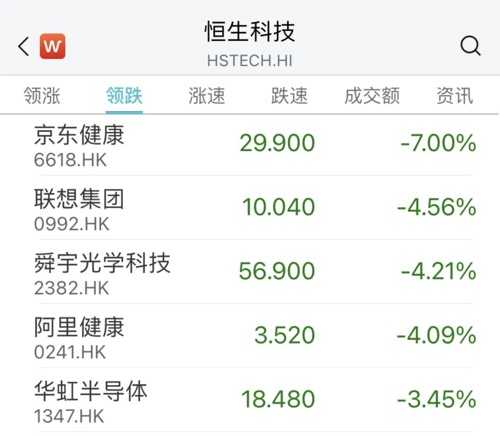Tap the 29.900 price for 京东健康
500x436 pixels.
tap(277, 143)
